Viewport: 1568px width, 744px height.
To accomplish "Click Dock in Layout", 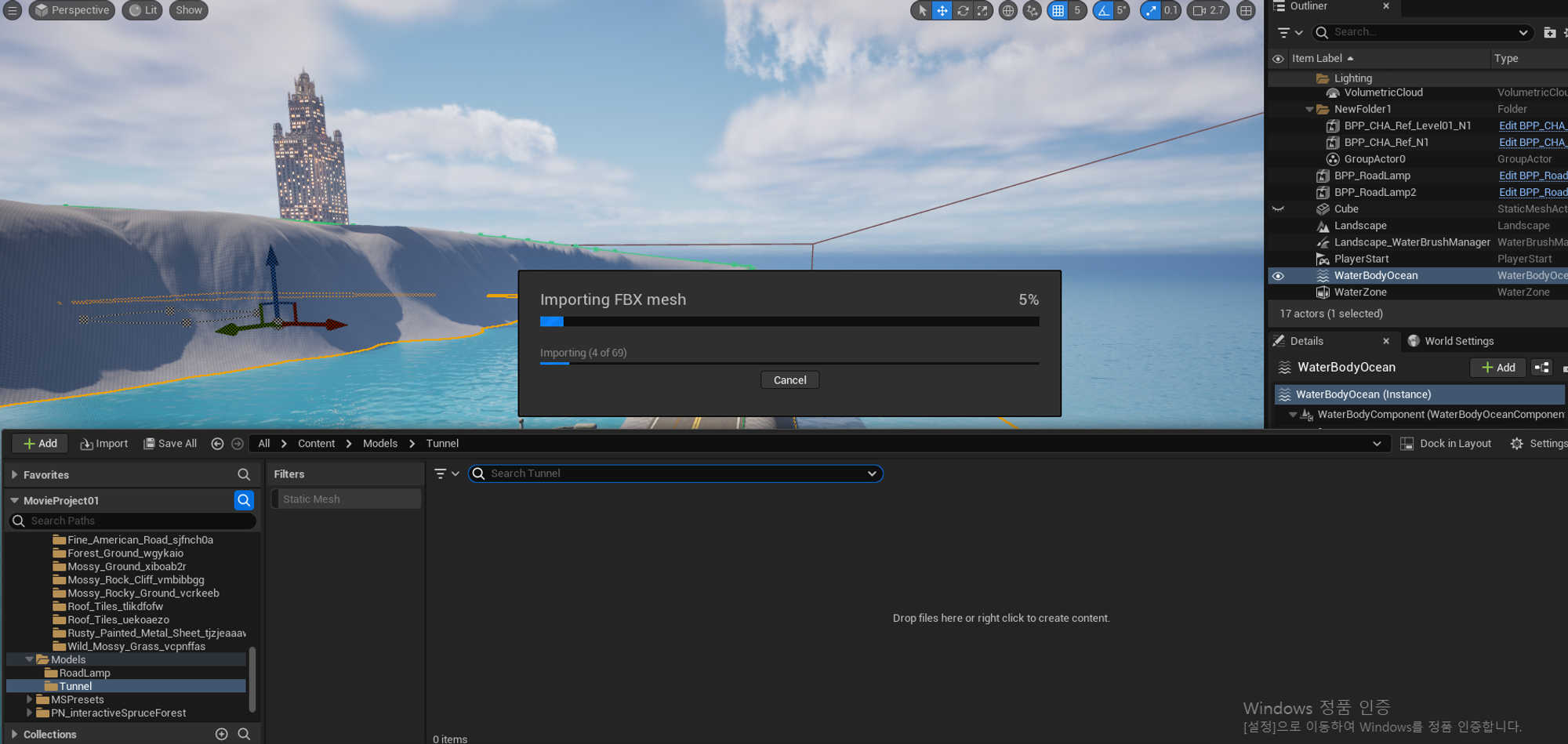I will [x=1446, y=444].
